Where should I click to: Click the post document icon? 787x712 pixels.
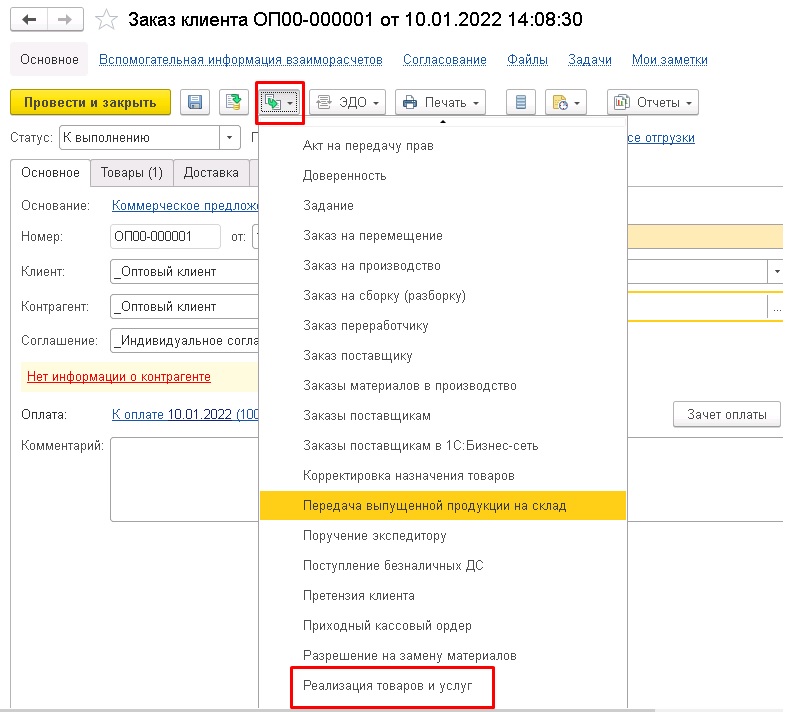(x=234, y=102)
